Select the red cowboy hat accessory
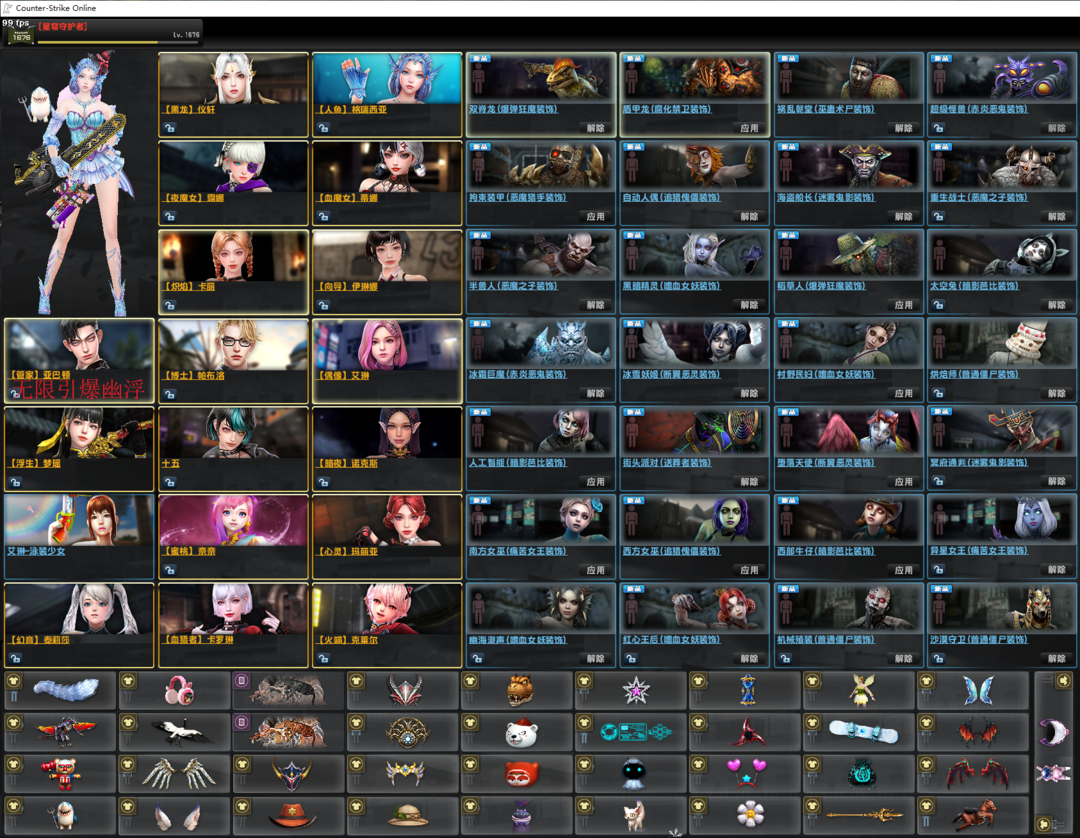Image resolution: width=1080 pixels, height=838 pixels. 291,816
